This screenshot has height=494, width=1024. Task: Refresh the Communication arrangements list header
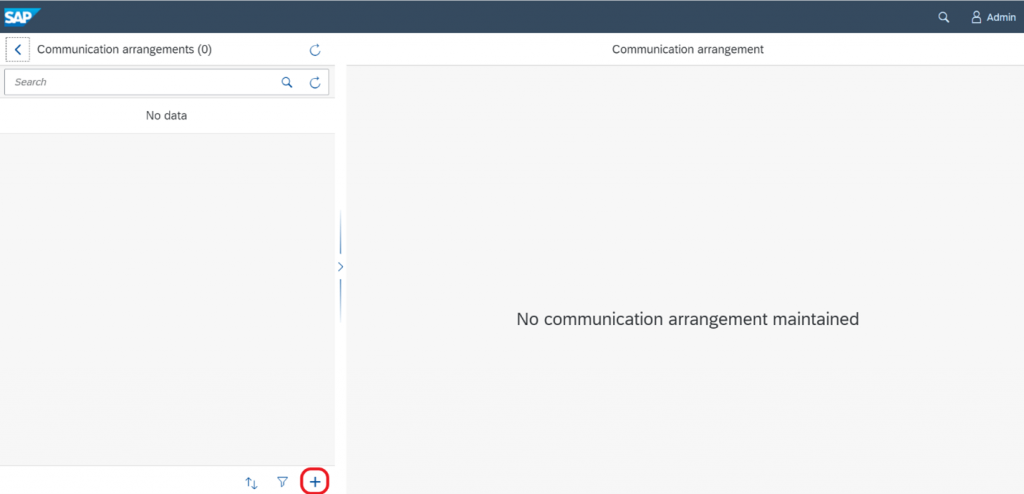pos(315,50)
